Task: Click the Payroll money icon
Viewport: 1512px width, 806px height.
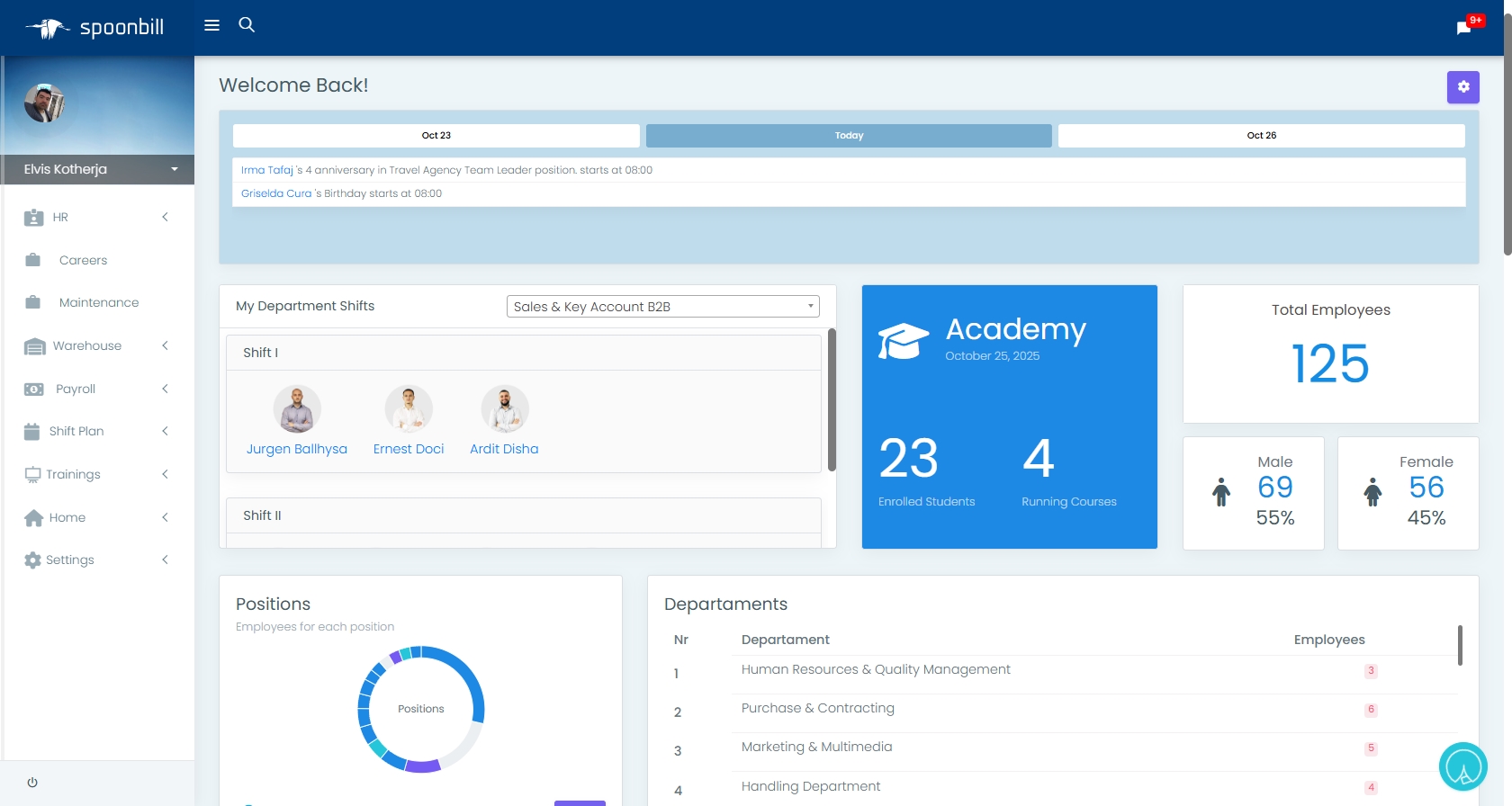Action: coord(34,390)
